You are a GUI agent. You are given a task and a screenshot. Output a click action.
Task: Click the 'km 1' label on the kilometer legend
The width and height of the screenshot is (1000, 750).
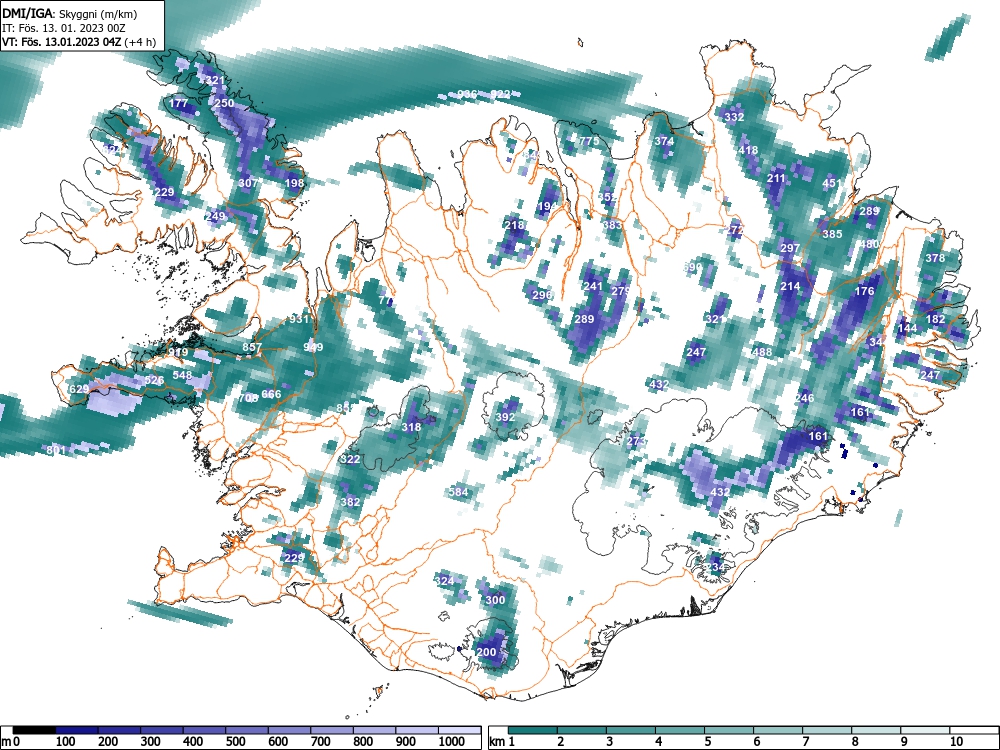pyautogui.click(x=503, y=742)
